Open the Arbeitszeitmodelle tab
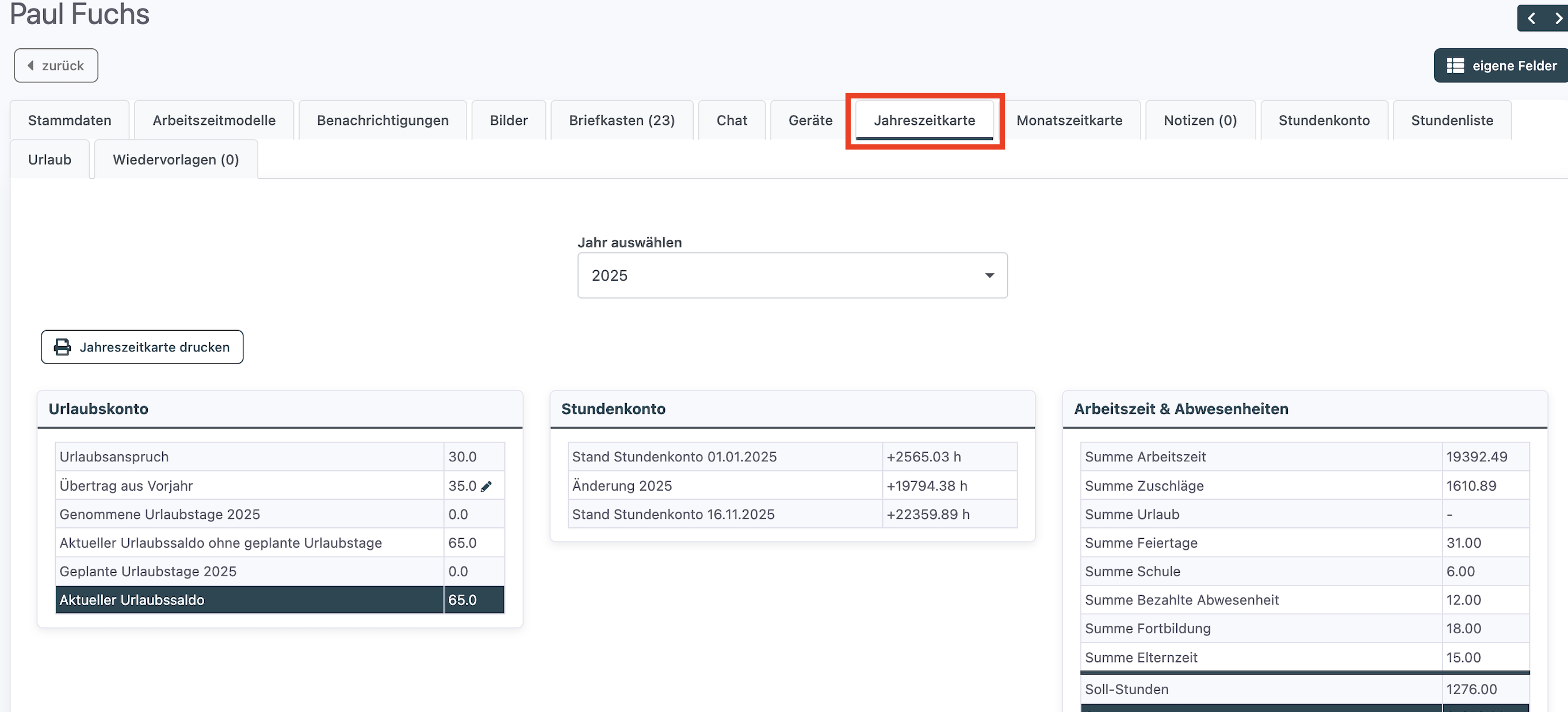This screenshot has width=1568, height=712. point(213,121)
